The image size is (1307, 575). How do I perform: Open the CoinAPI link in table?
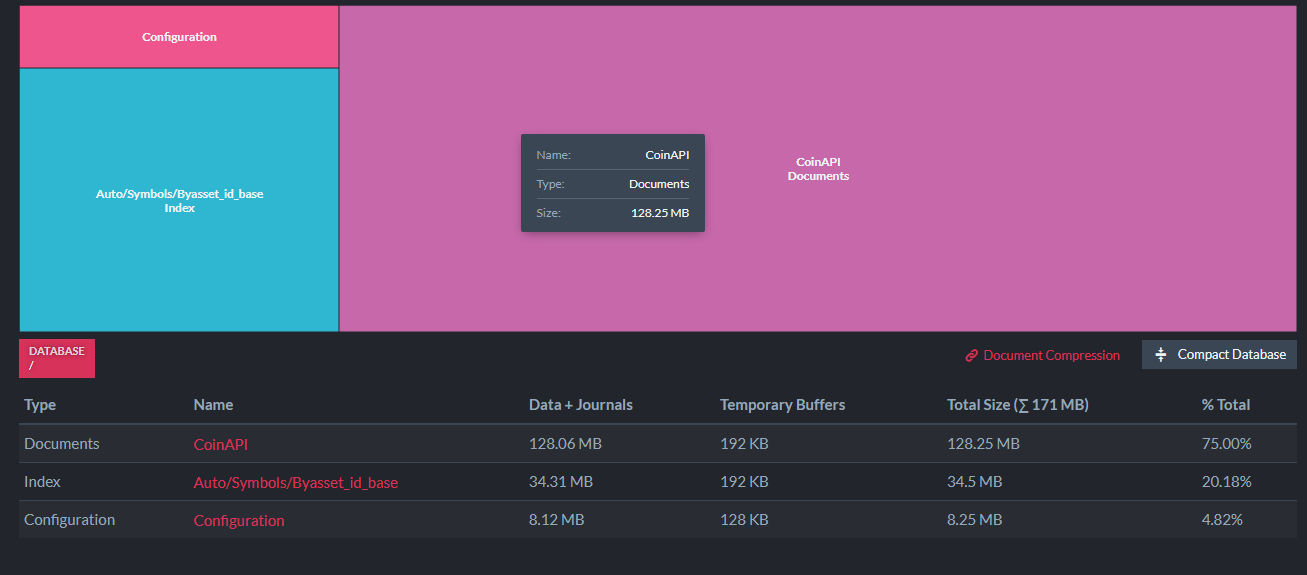click(x=220, y=444)
